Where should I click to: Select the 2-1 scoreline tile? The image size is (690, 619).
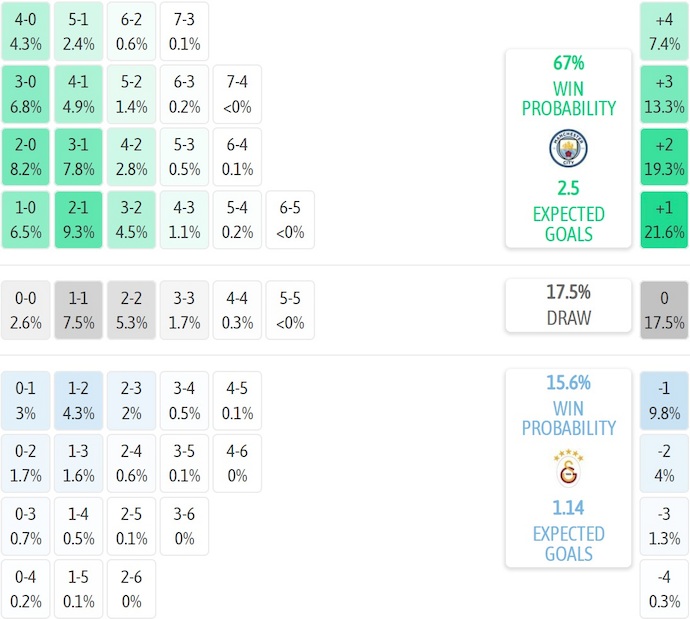click(78, 220)
